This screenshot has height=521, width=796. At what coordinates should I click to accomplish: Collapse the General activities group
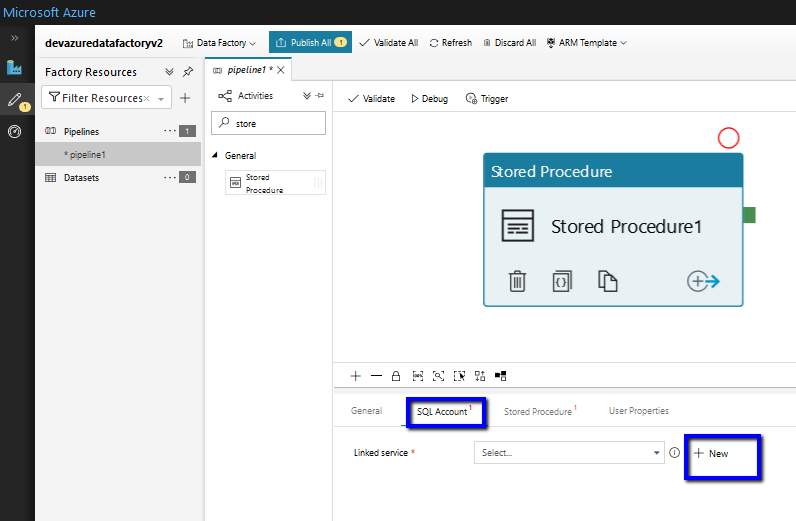[x=214, y=156]
